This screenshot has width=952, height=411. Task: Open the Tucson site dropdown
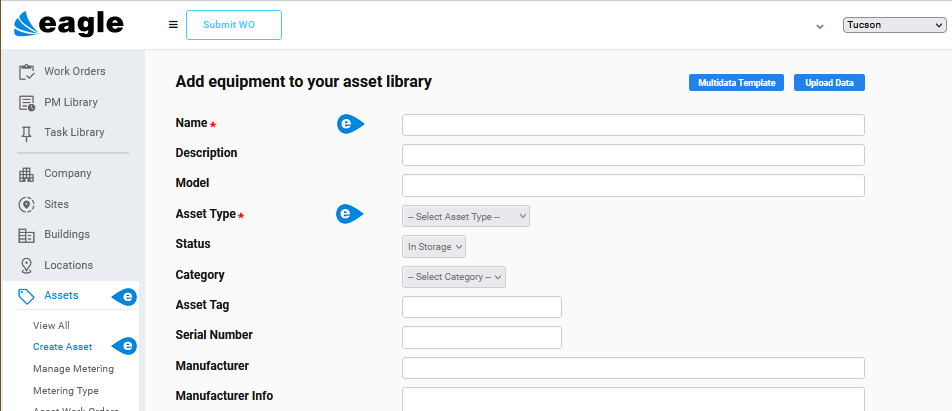point(894,25)
